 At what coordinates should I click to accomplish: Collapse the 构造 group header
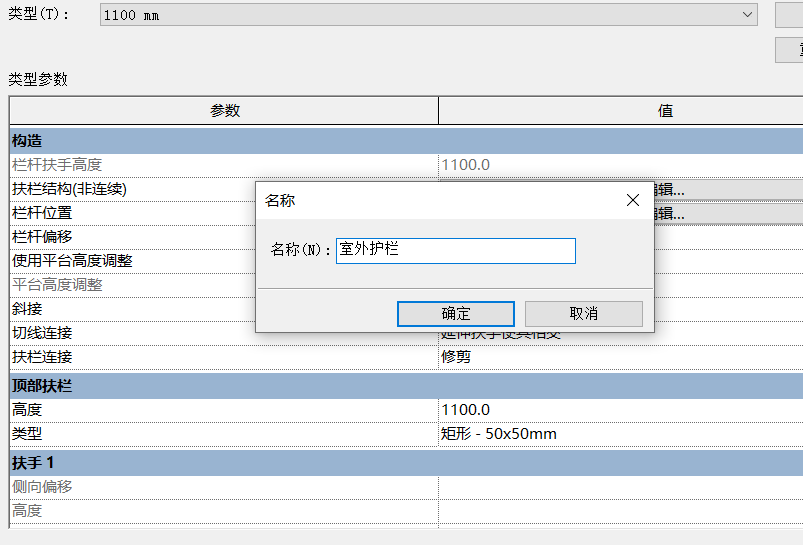pyautogui.click(x=27, y=141)
